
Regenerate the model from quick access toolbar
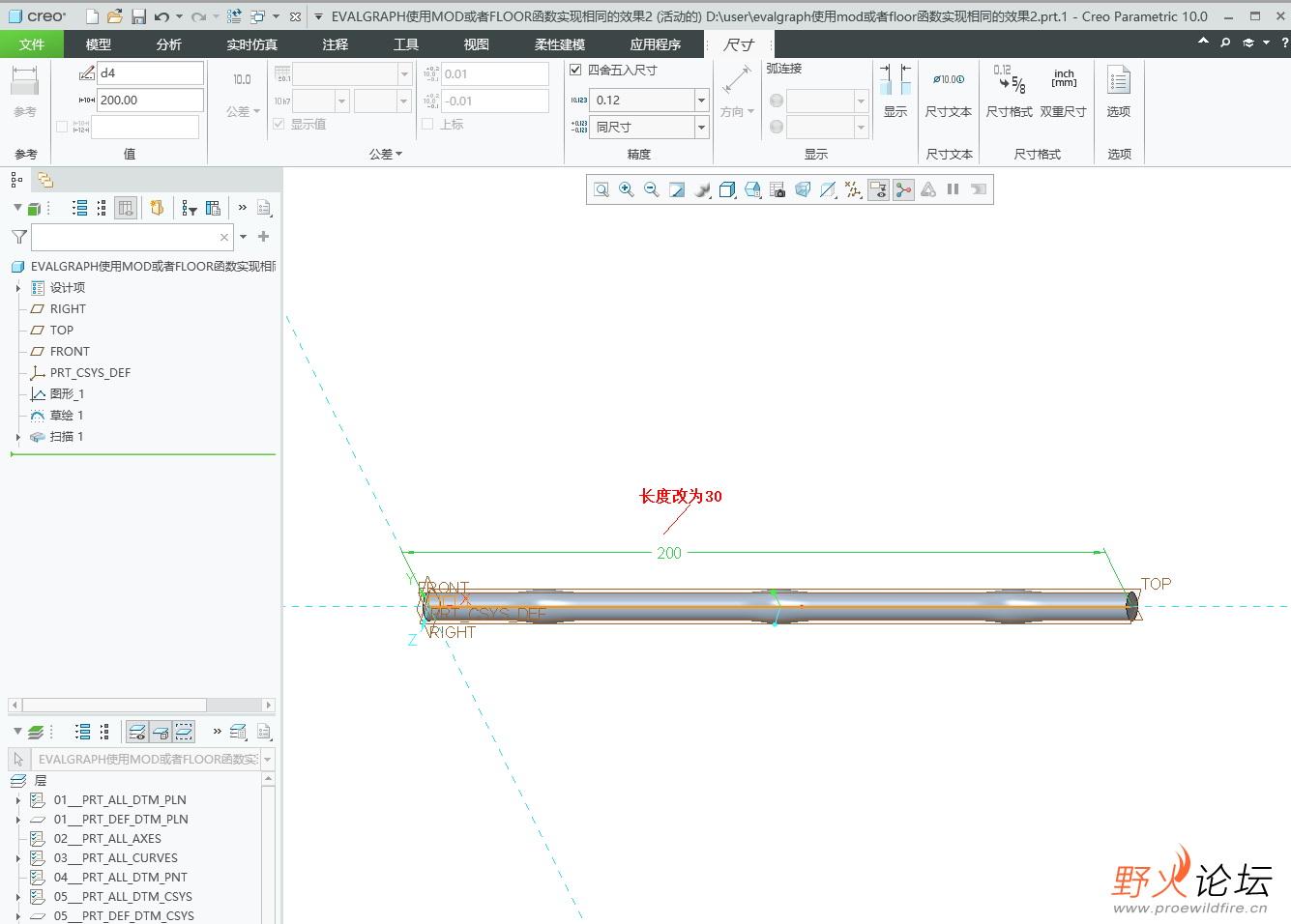coord(234,16)
